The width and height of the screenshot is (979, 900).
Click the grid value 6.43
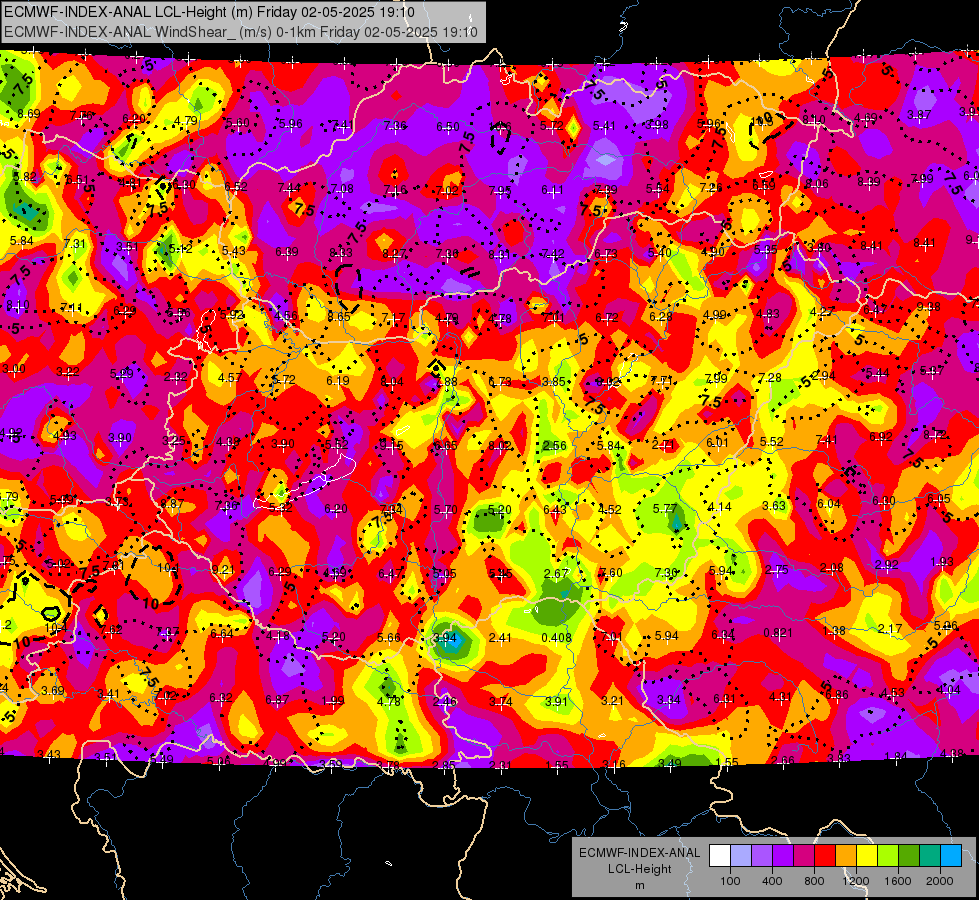(x=555, y=510)
